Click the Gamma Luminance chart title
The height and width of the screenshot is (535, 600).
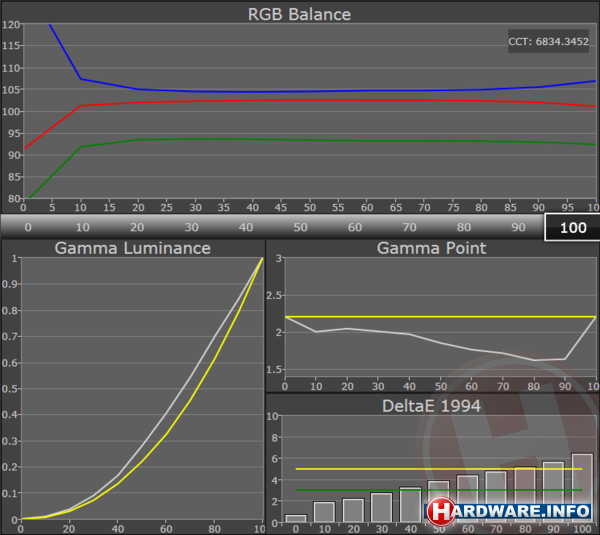(132, 248)
